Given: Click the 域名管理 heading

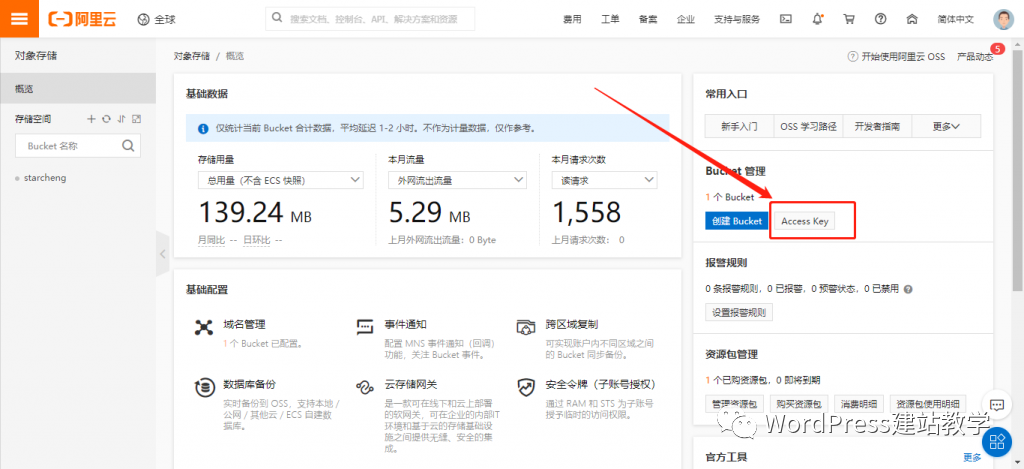Looking at the screenshot, I should (244, 324).
